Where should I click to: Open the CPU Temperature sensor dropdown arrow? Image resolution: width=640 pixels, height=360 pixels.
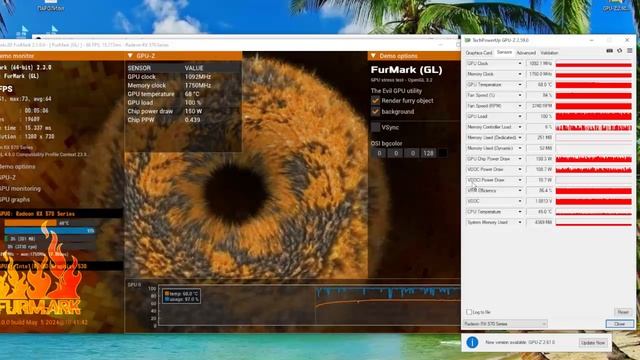(520, 212)
